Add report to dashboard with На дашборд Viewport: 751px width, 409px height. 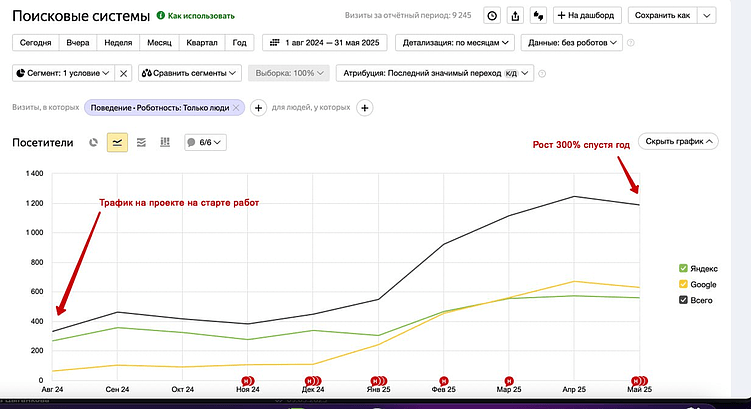point(587,15)
